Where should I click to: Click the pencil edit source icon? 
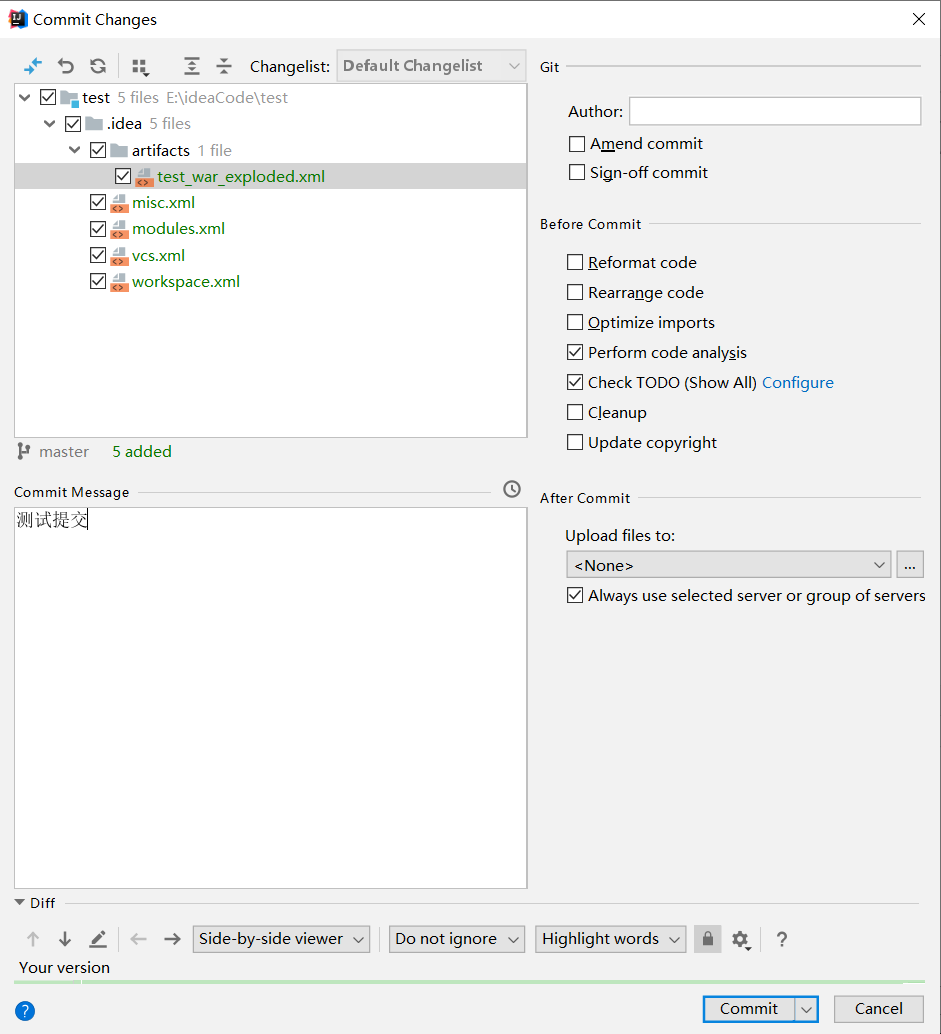98,939
